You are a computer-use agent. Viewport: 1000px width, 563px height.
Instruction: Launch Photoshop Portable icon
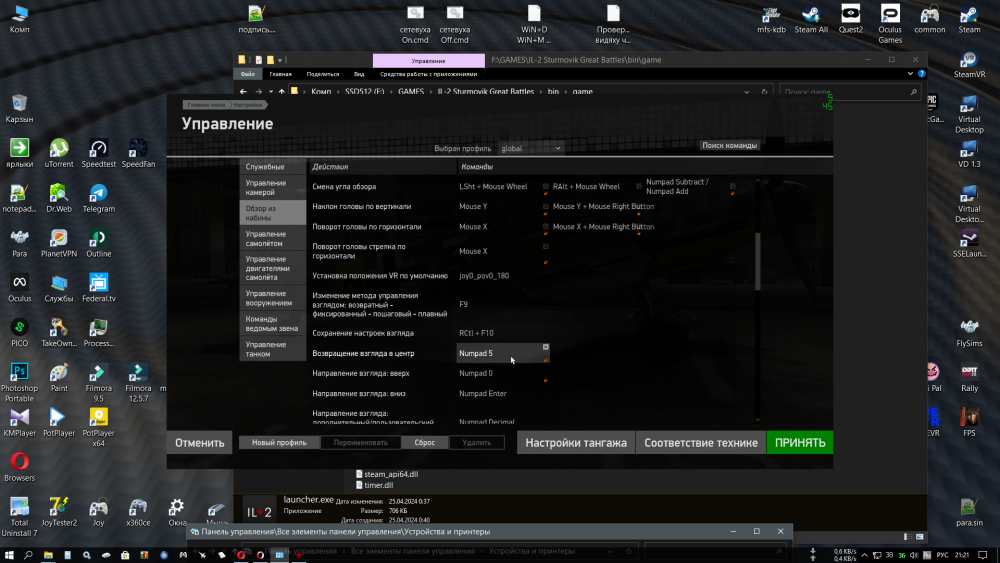[19, 382]
